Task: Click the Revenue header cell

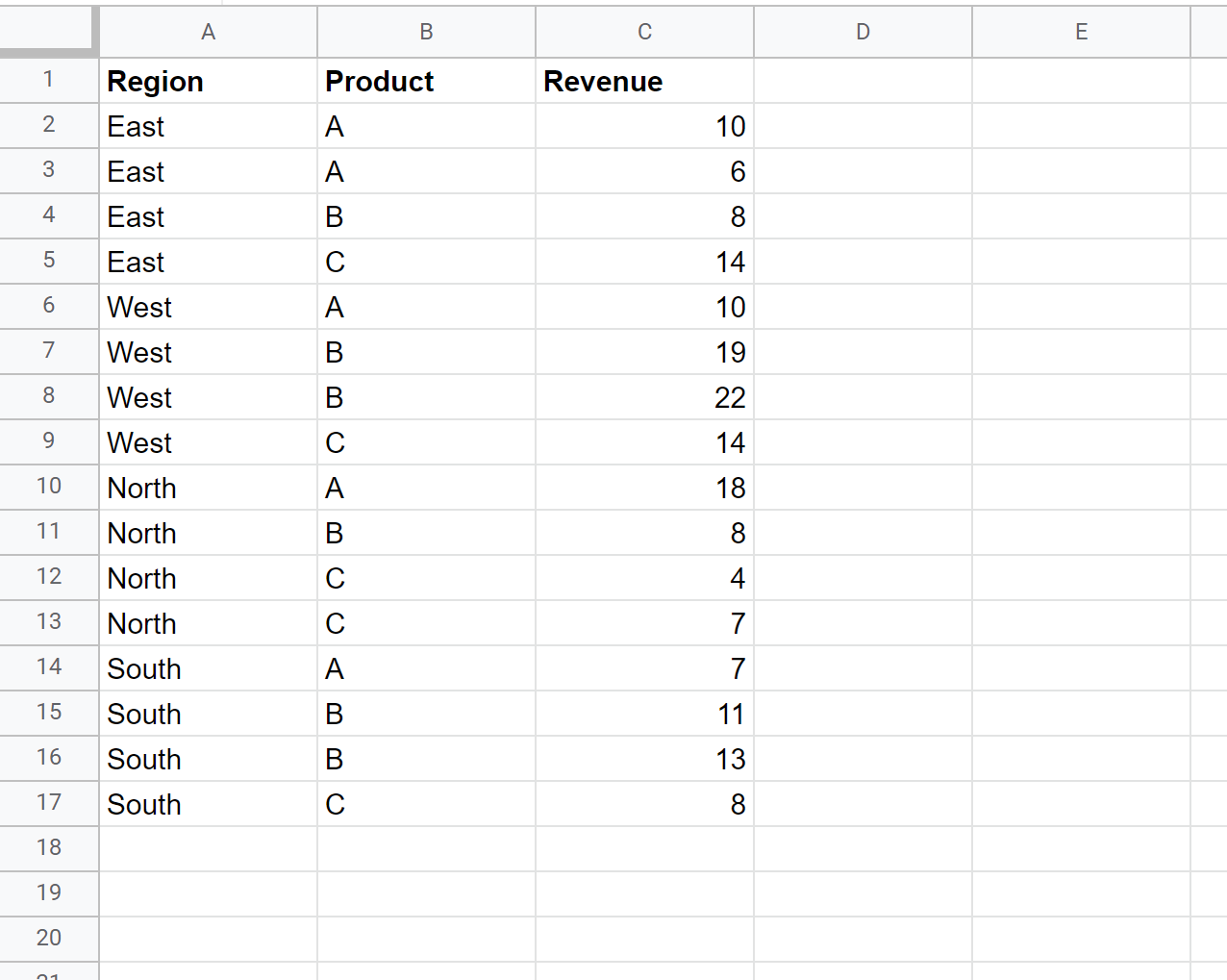Action: point(644,81)
